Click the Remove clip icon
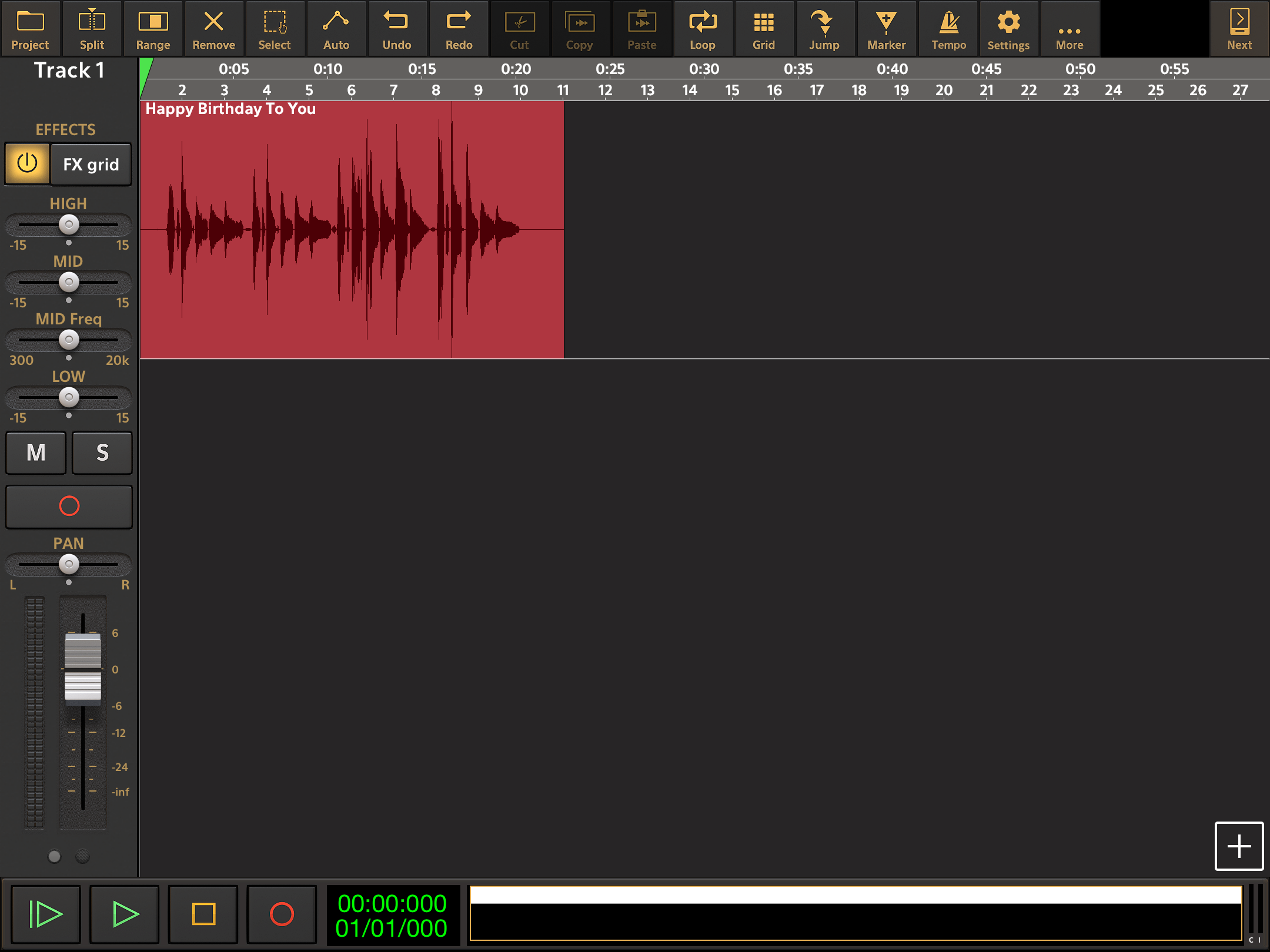The height and width of the screenshot is (952, 1270). pos(213,29)
